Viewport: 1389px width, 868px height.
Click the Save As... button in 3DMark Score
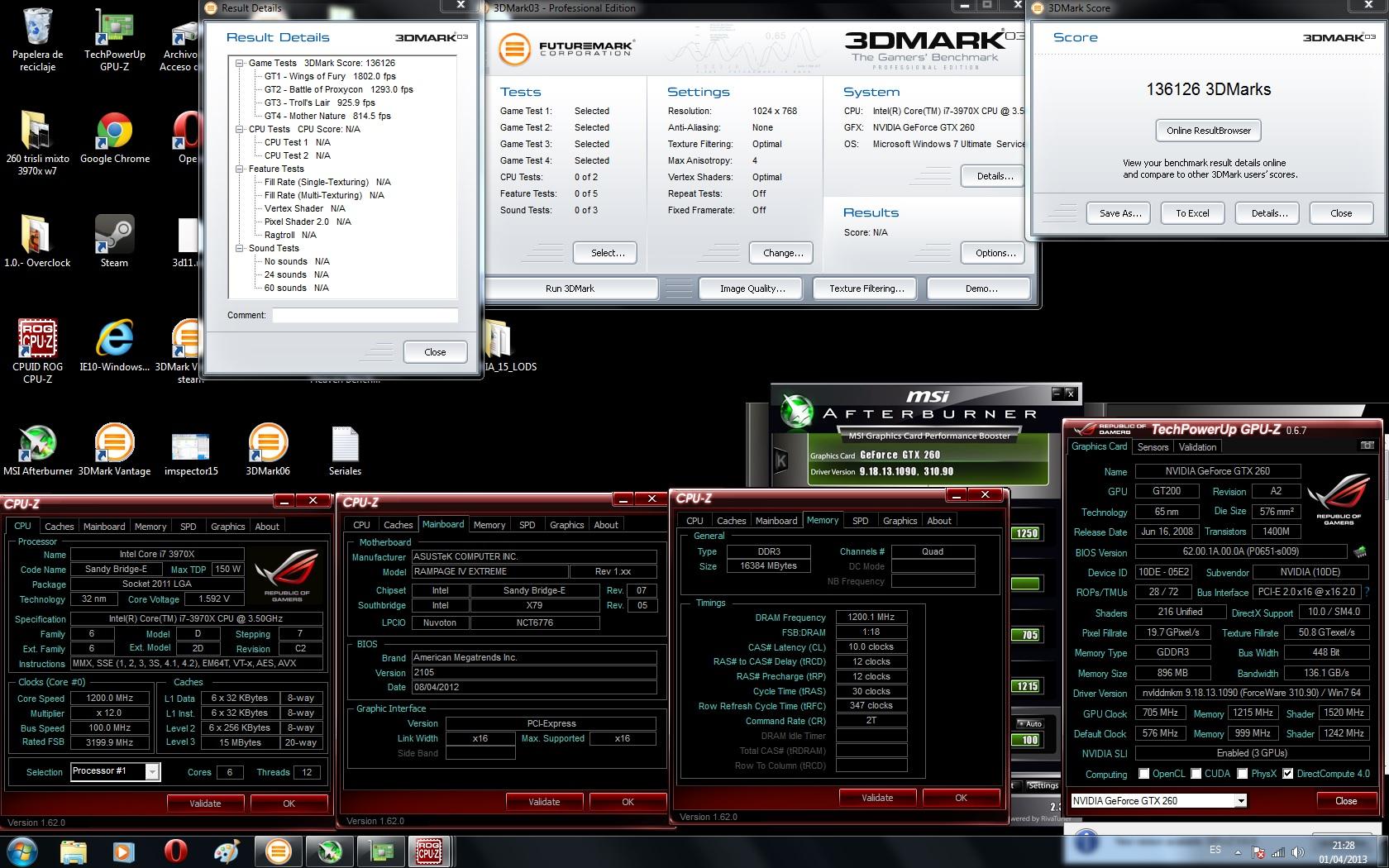[1120, 213]
